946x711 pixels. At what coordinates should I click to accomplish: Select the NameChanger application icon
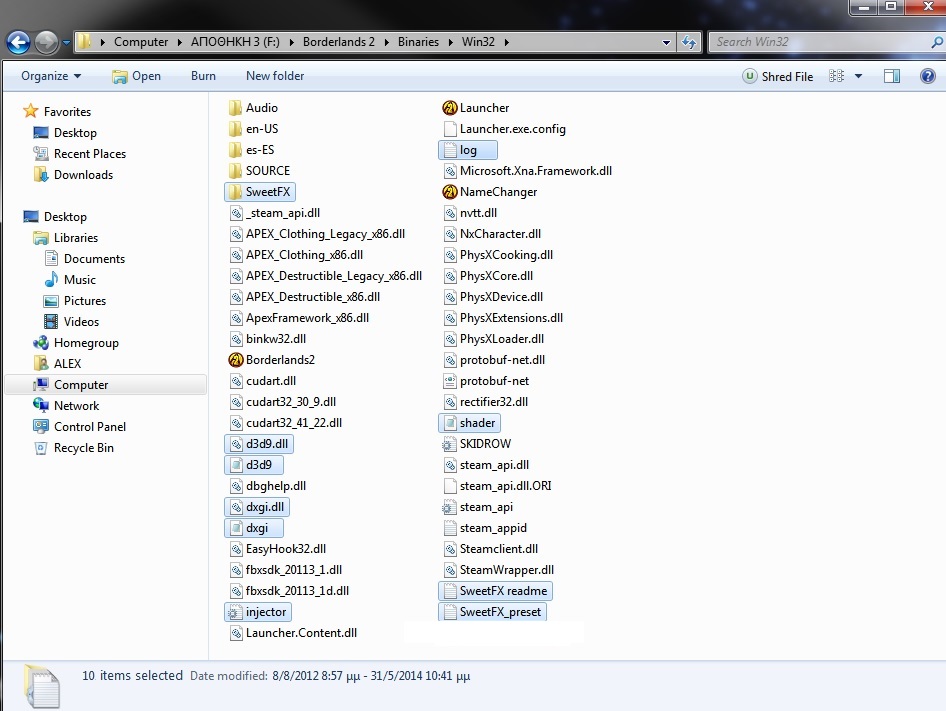tap(449, 192)
